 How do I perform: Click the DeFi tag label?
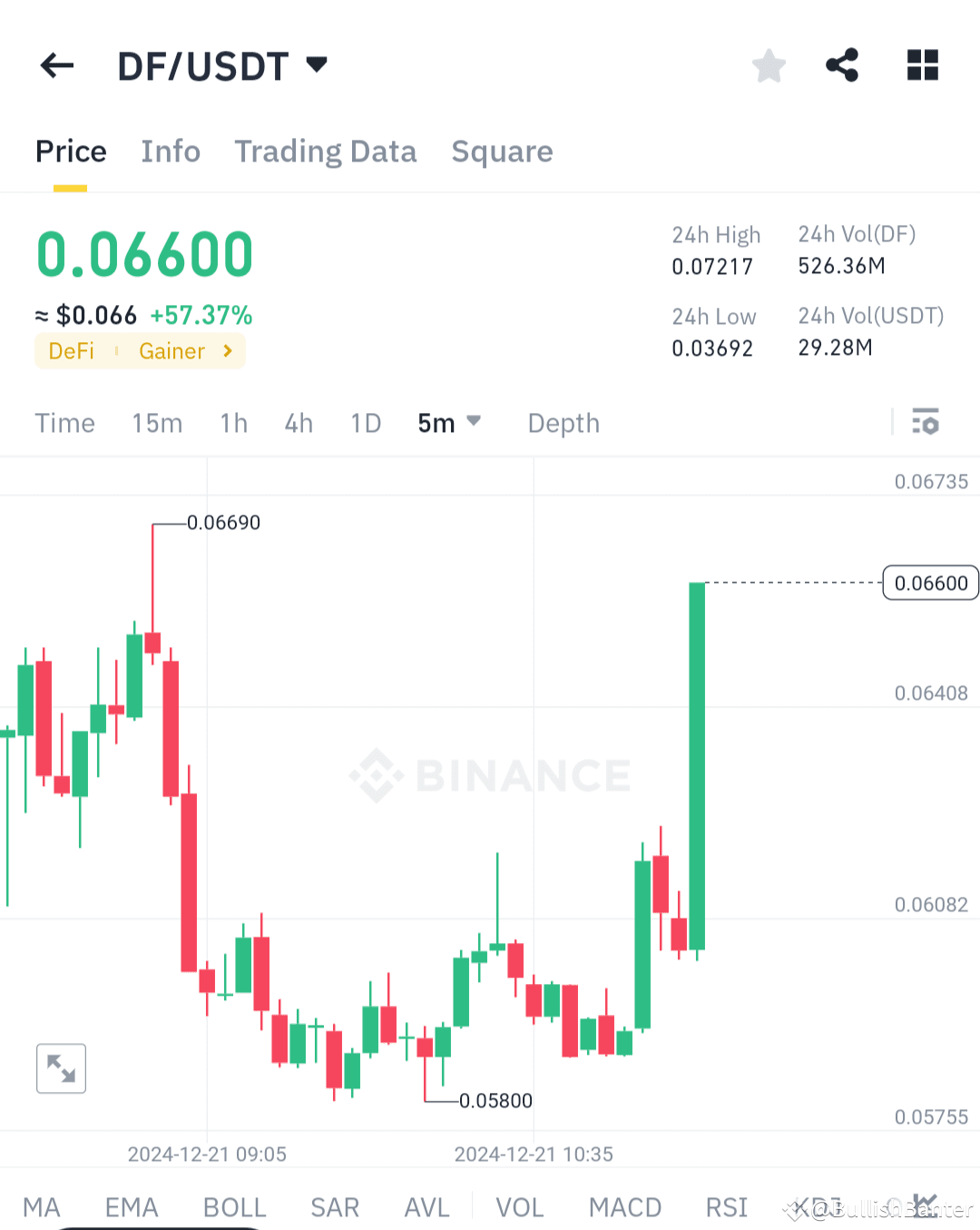pyautogui.click(x=71, y=351)
